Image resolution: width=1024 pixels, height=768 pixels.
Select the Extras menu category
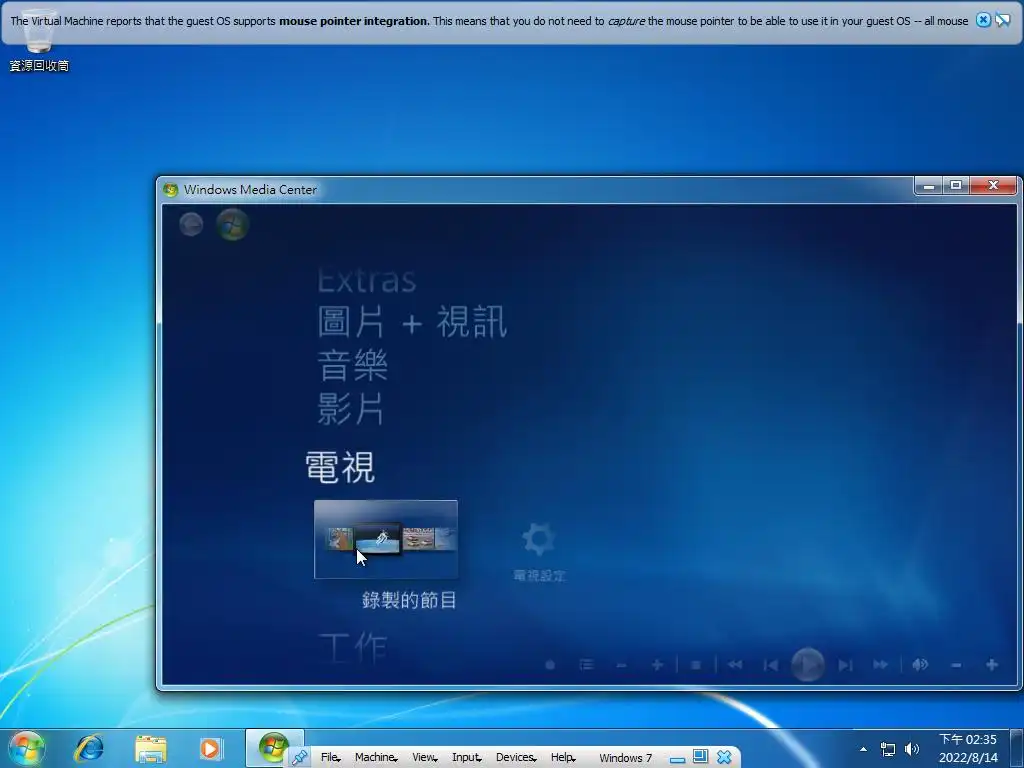(x=366, y=281)
